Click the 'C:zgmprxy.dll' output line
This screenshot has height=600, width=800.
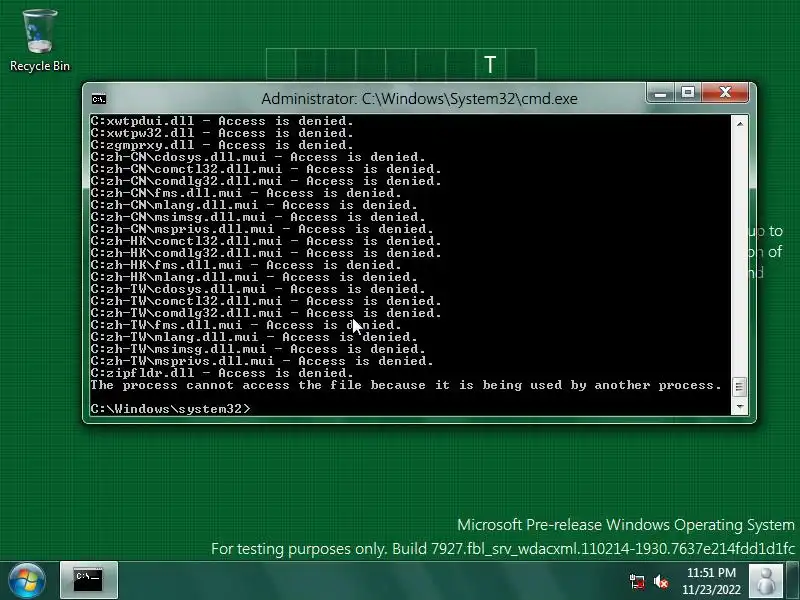click(x=222, y=145)
